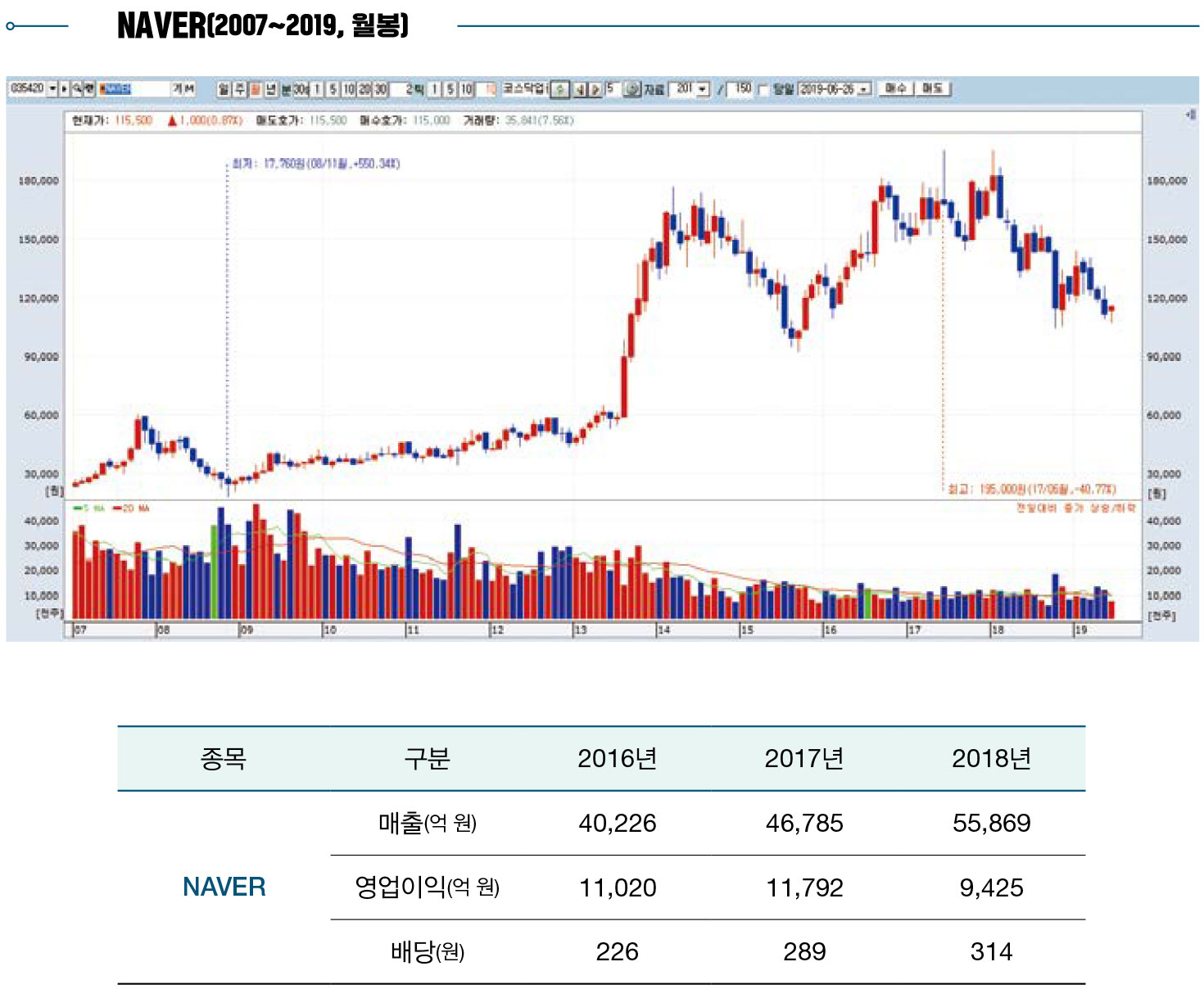Screen dimensions: 1204x998
Task: Click the highlighted stock name field
Action: [133, 88]
